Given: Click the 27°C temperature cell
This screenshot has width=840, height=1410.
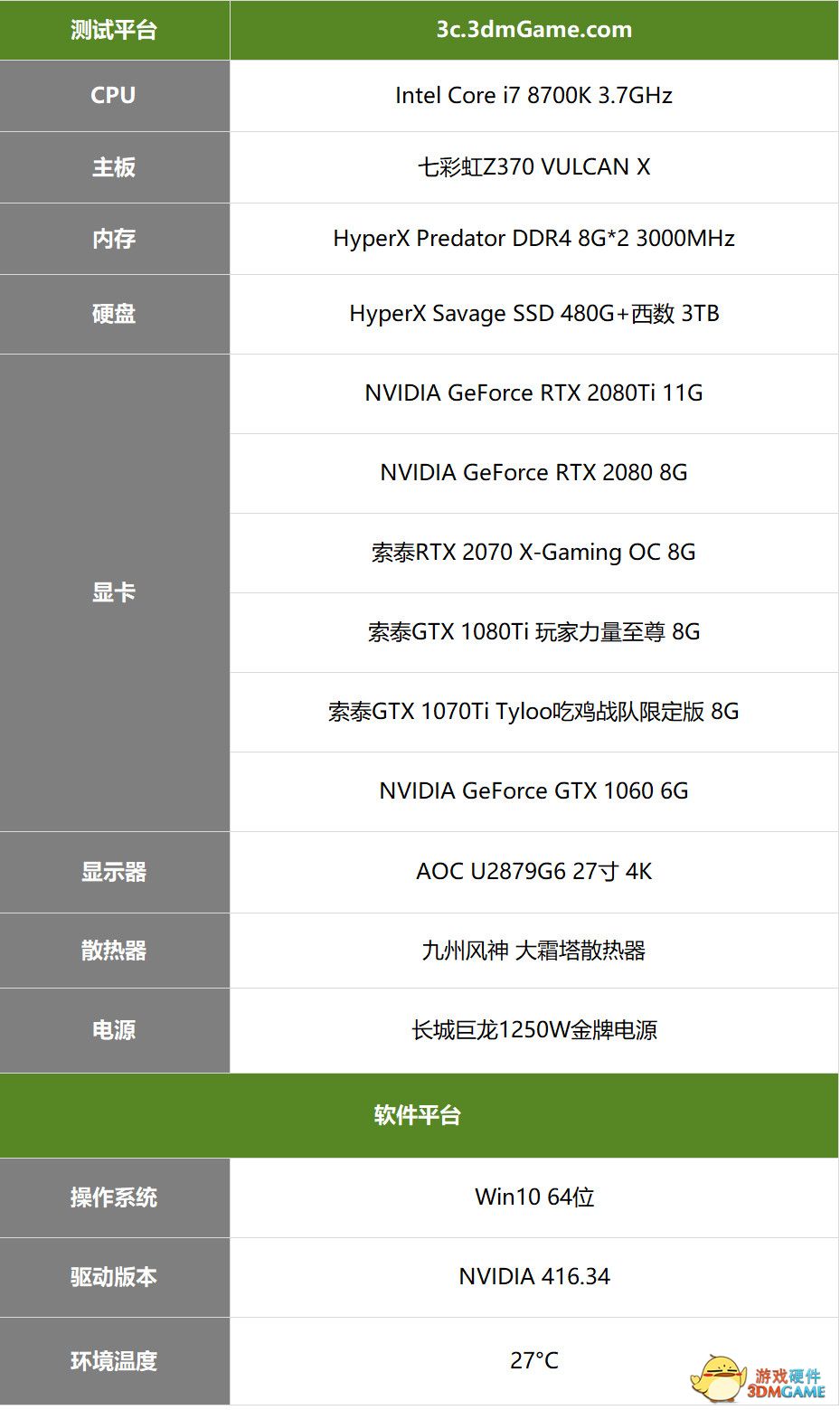Looking at the screenshot, I should (533, 1362).
